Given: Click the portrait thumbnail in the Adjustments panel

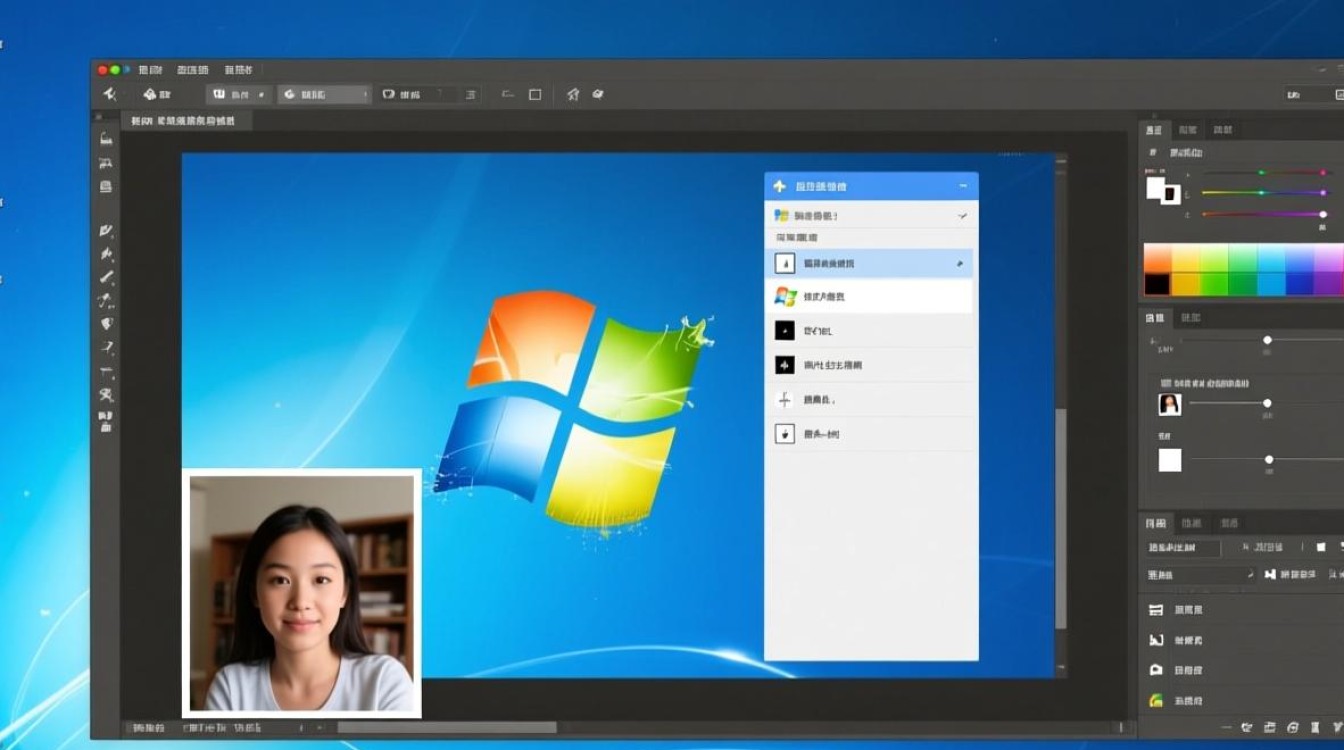Looking at the screenshot, I should pyautogui.click(x=1169, y=403).
